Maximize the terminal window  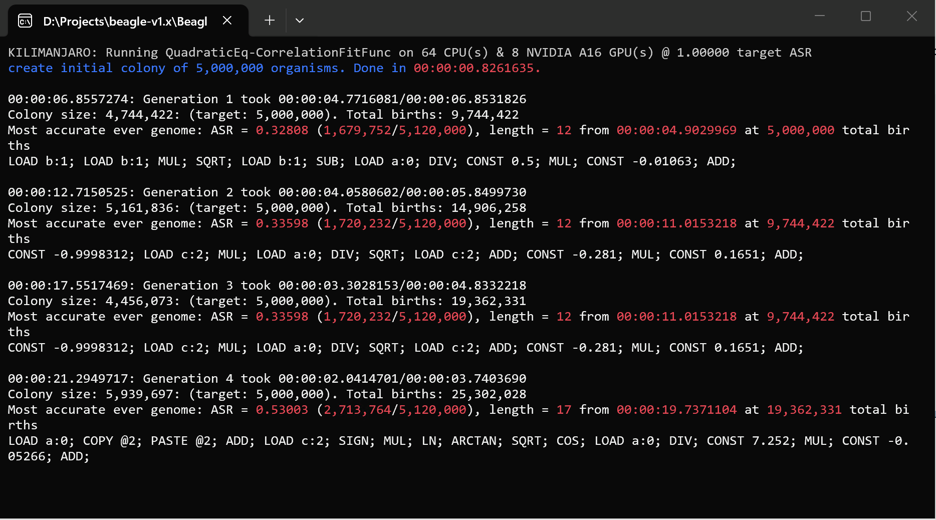(866, 16)
